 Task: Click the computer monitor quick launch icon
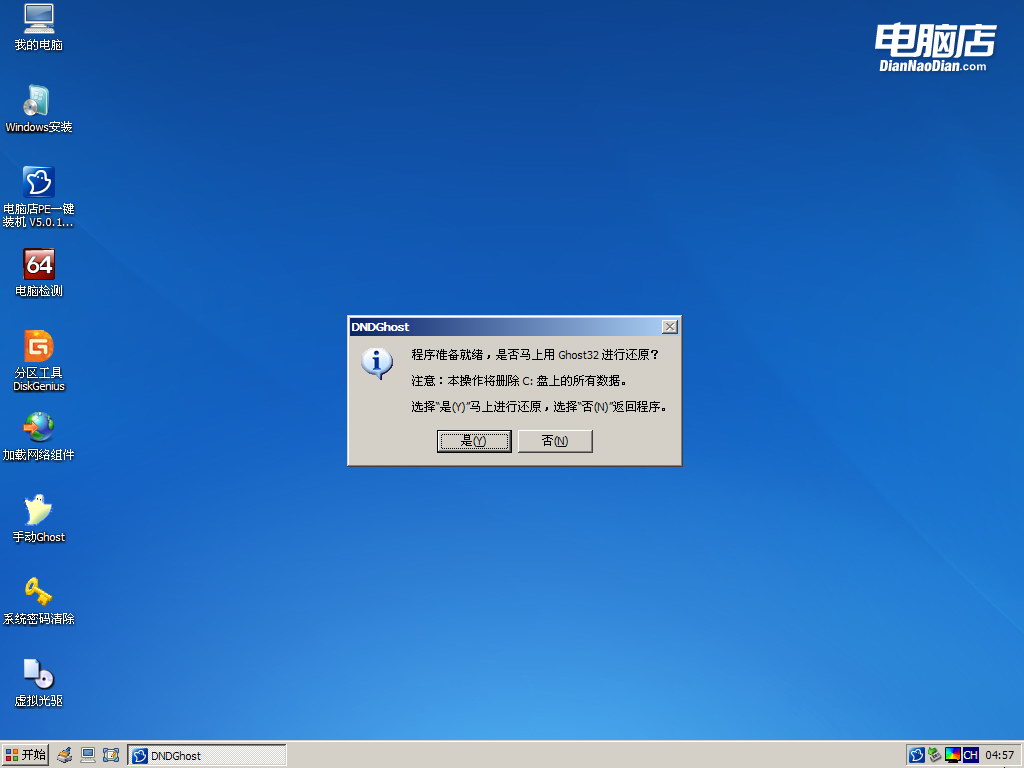point(88,755)
